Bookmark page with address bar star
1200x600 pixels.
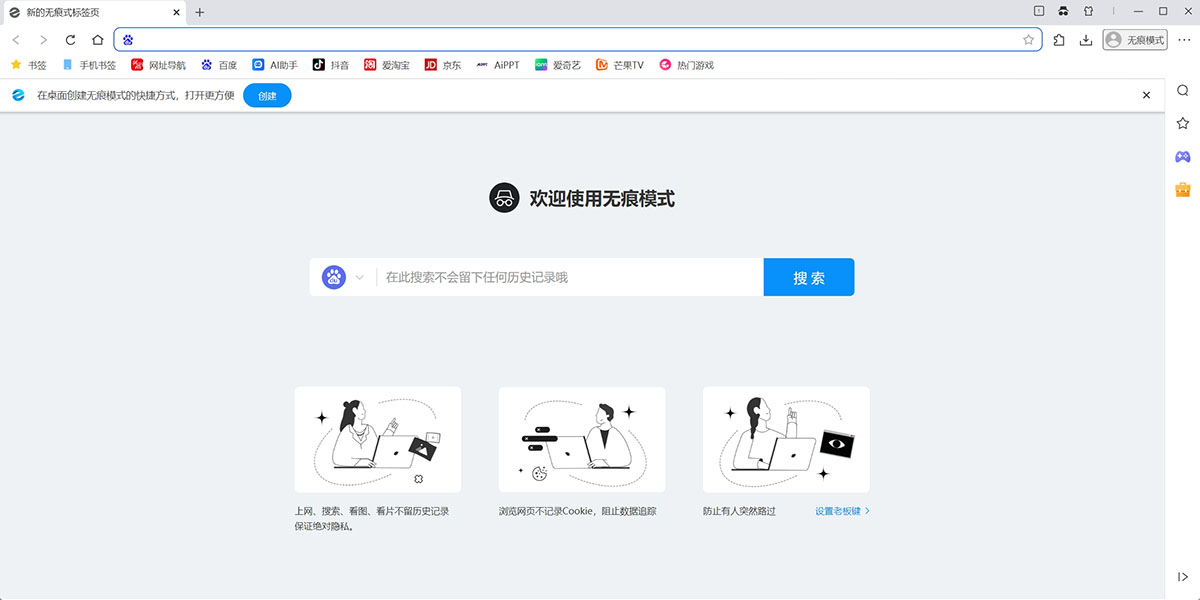(1028, 40)
